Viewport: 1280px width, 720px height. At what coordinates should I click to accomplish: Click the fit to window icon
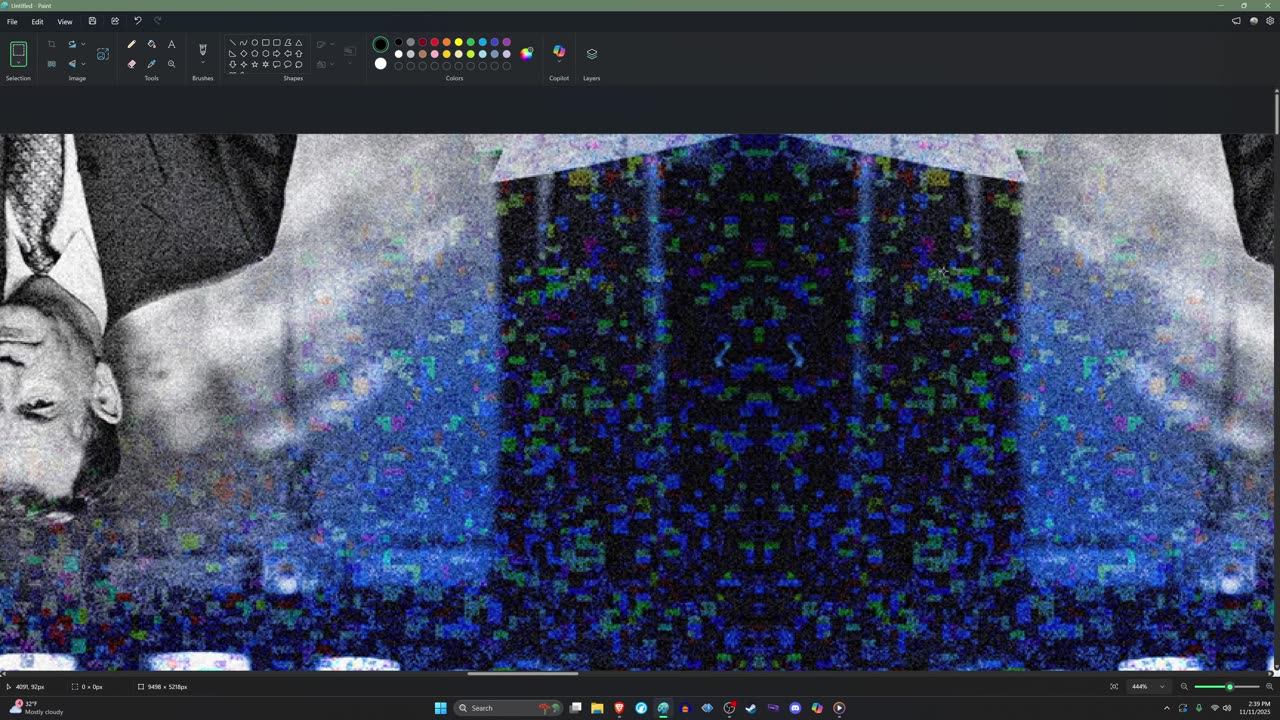click(1114, 687)
